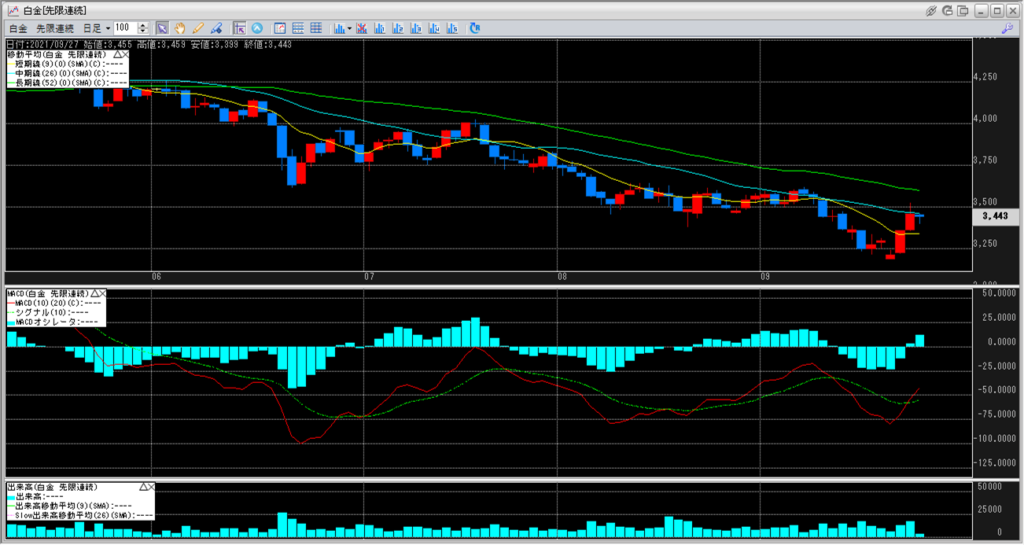Select 先限連続 contract menu item

pos(56,28)
